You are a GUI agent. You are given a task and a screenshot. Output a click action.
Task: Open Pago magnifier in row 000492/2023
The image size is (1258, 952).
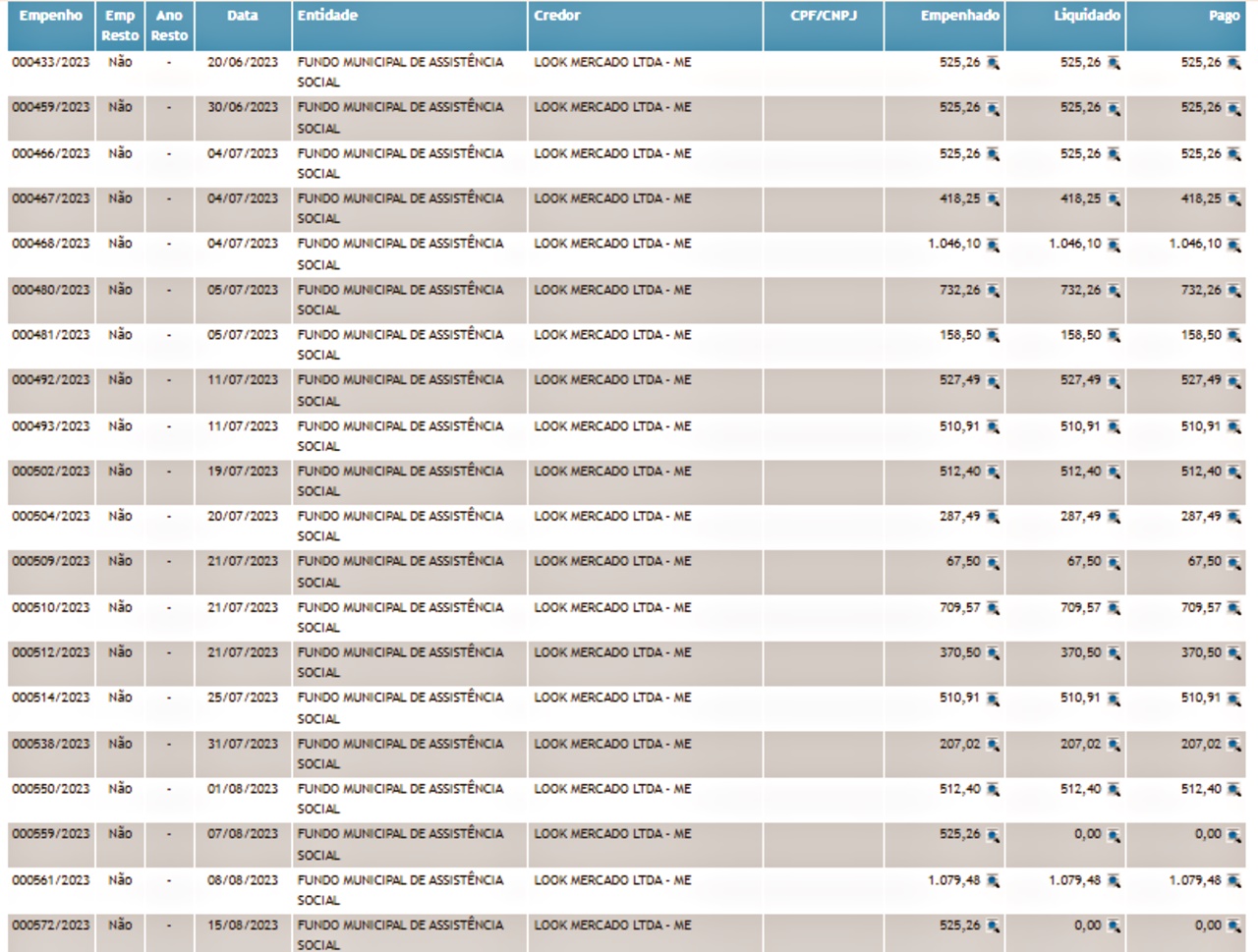click(x=1233, y=381)
